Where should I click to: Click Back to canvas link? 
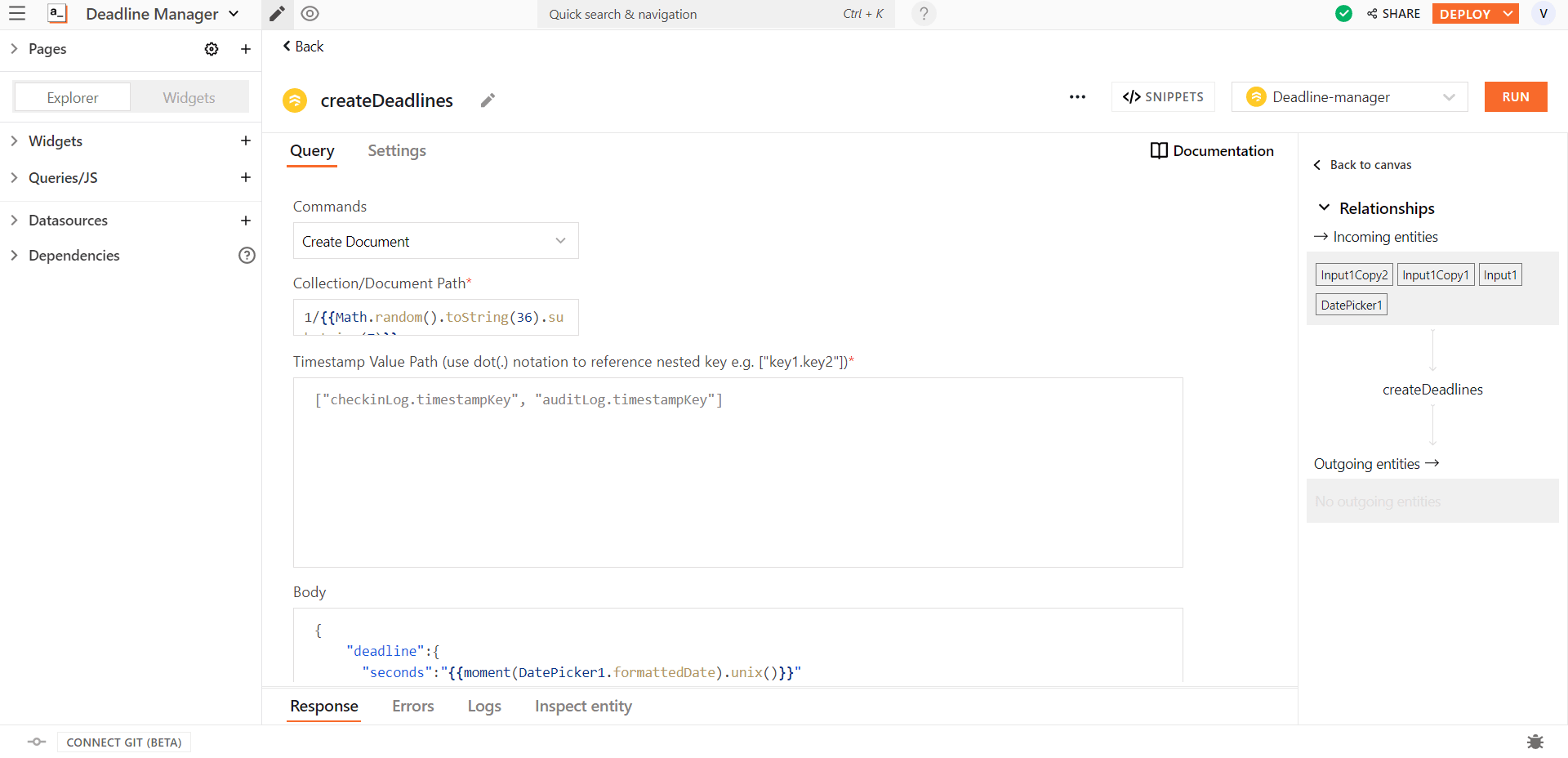1370,165
